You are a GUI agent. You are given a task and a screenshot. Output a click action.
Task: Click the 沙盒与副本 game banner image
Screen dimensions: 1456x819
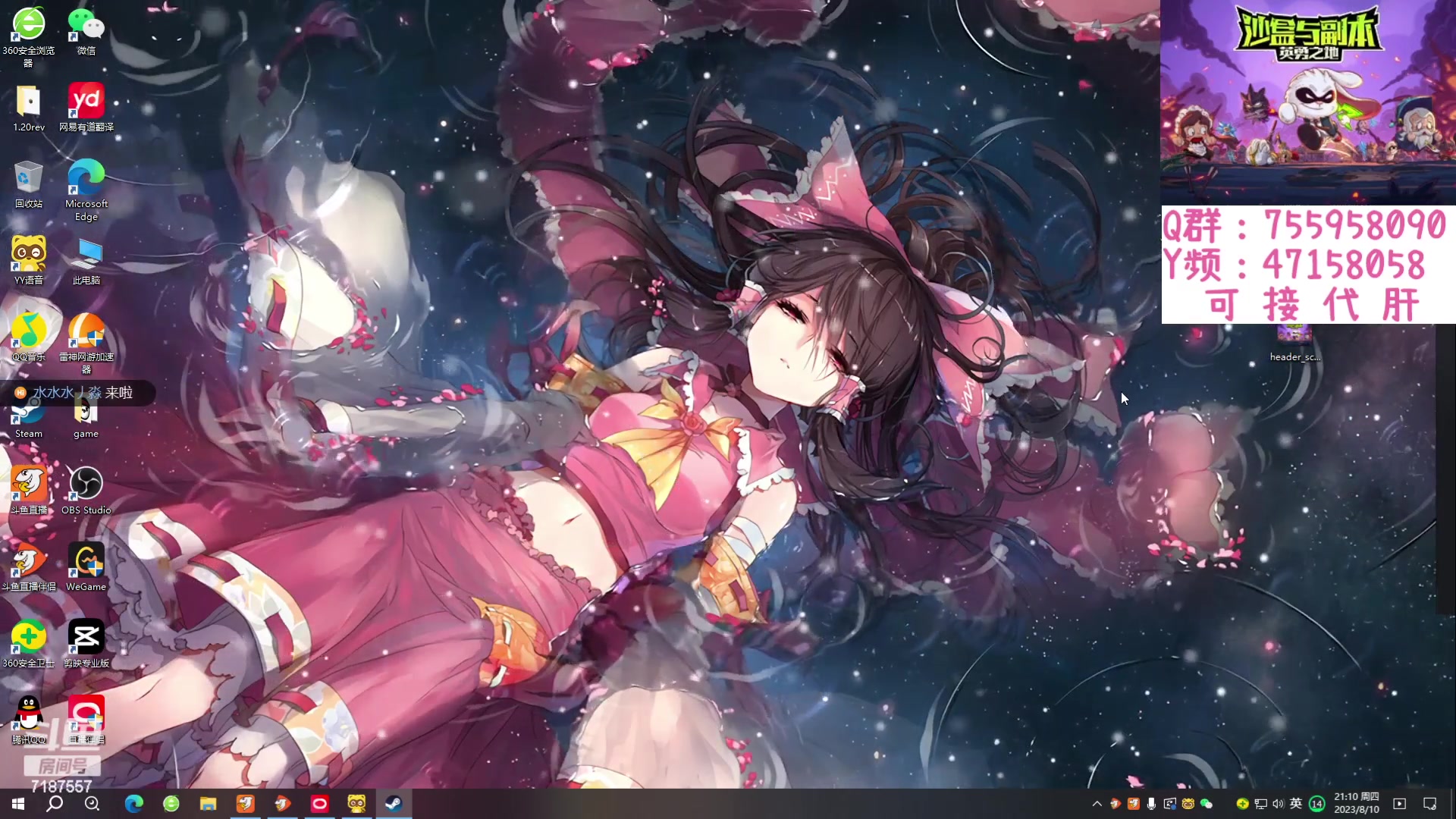(x=1308, y=102)
